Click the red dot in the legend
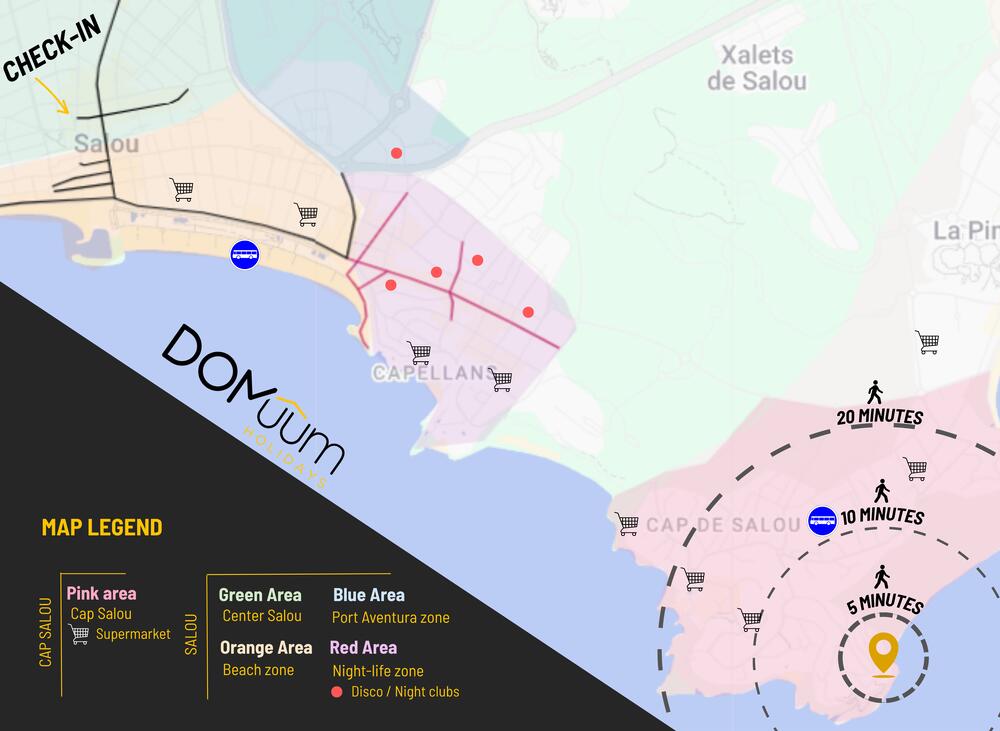The height and width of the screenshot is (731, 1000). point(337,692)
